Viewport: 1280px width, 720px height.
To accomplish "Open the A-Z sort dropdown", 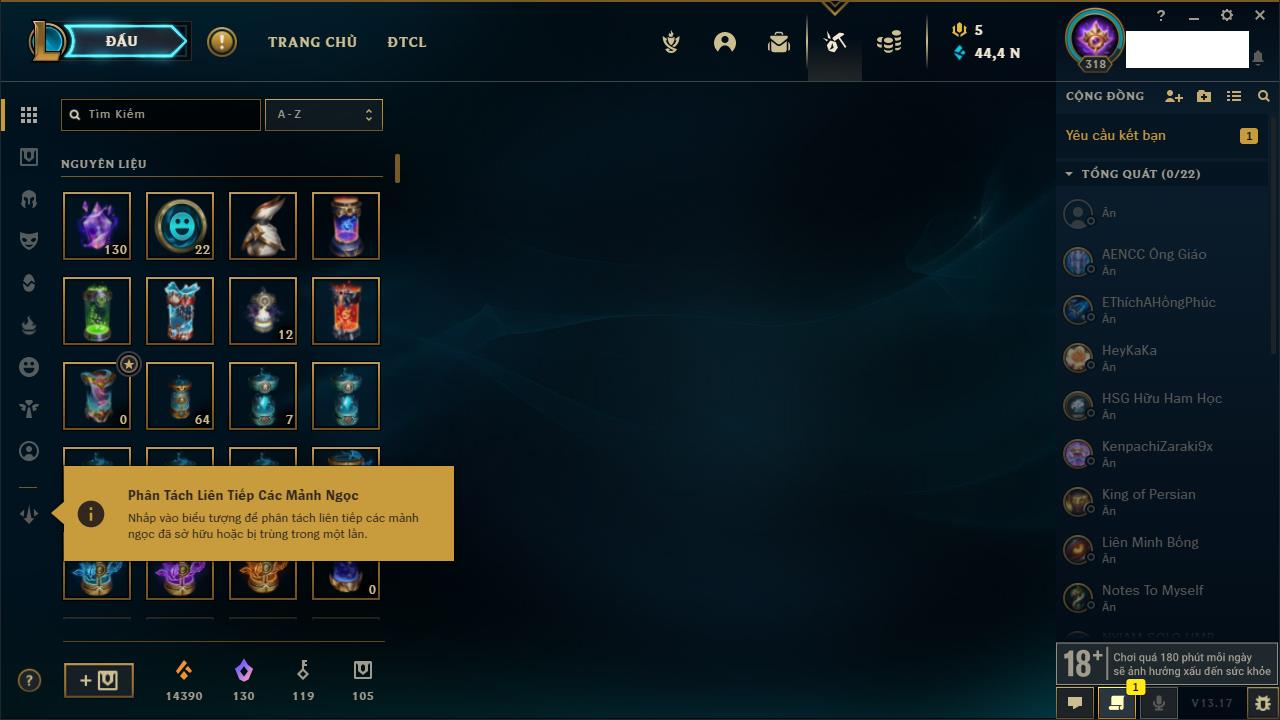I will pos(323,114).
